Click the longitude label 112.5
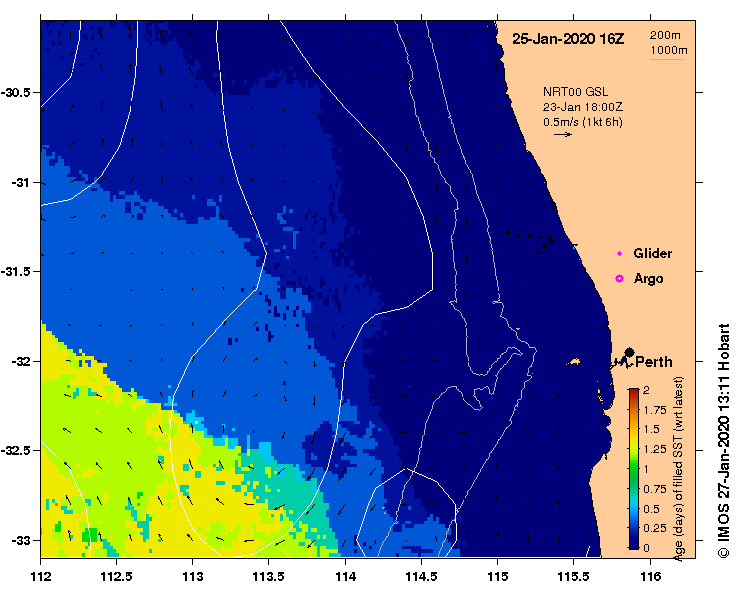Viewport: 739px width, 592px height. (116, 576)
